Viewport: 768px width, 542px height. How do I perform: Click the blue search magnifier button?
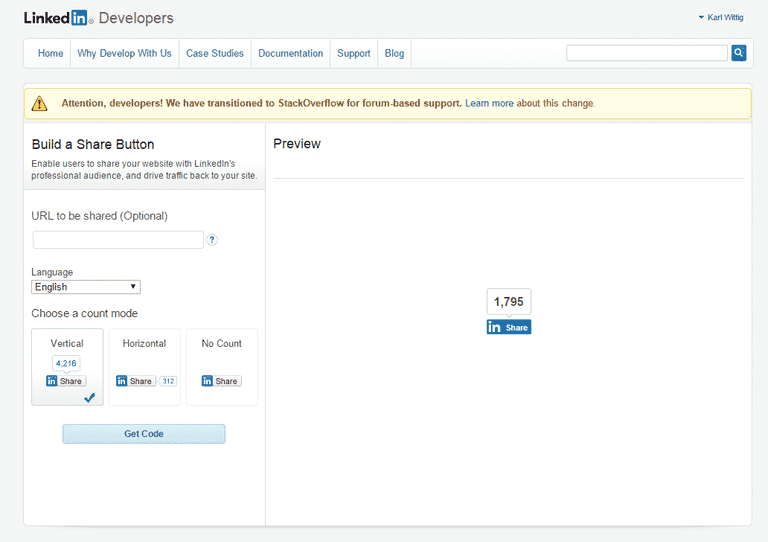point(739,53)
